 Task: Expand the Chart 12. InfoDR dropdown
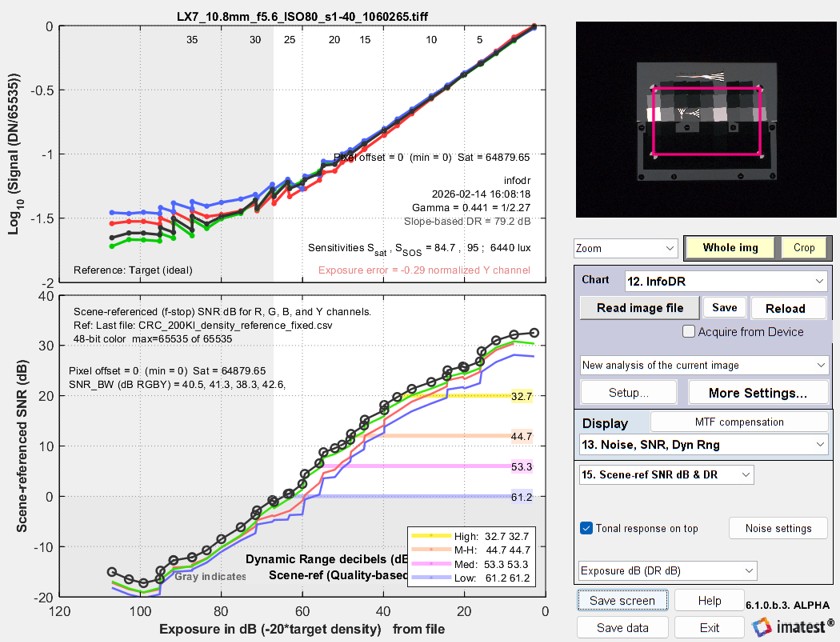pos(725,281)
